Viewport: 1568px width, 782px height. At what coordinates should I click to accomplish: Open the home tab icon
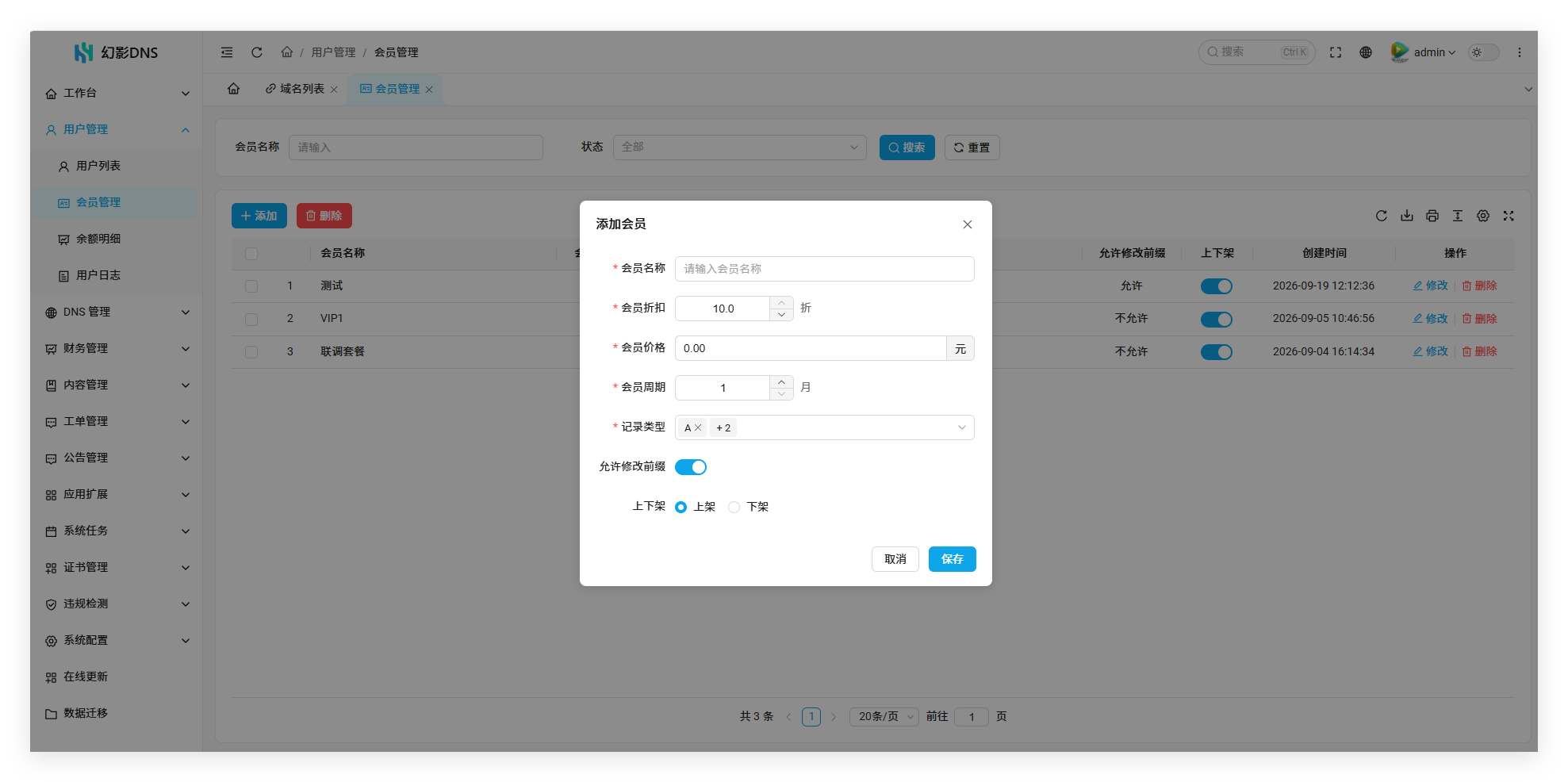point(233,89)
